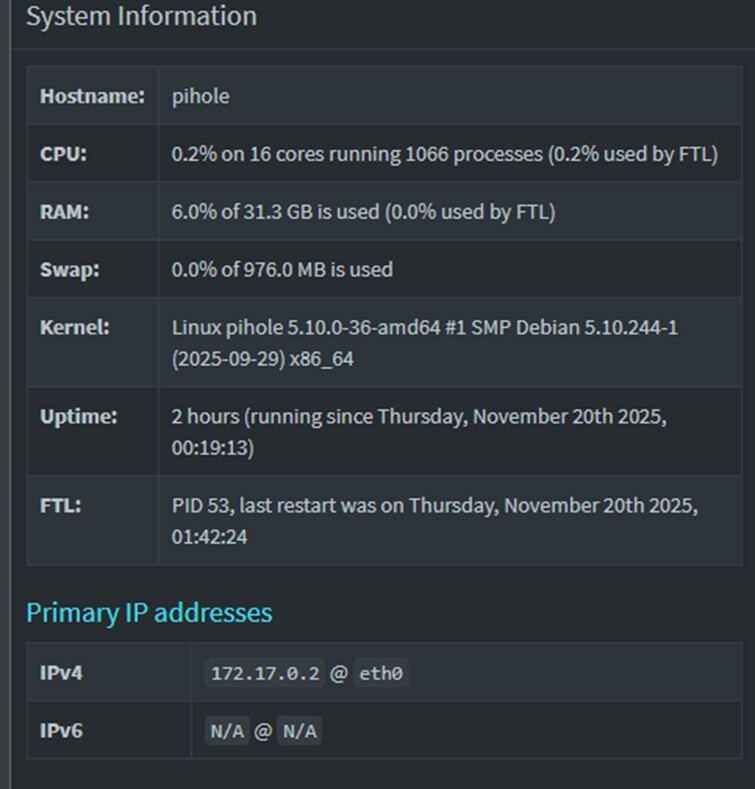Click the uptime 2 hours value text

click(x=419, y=431)
